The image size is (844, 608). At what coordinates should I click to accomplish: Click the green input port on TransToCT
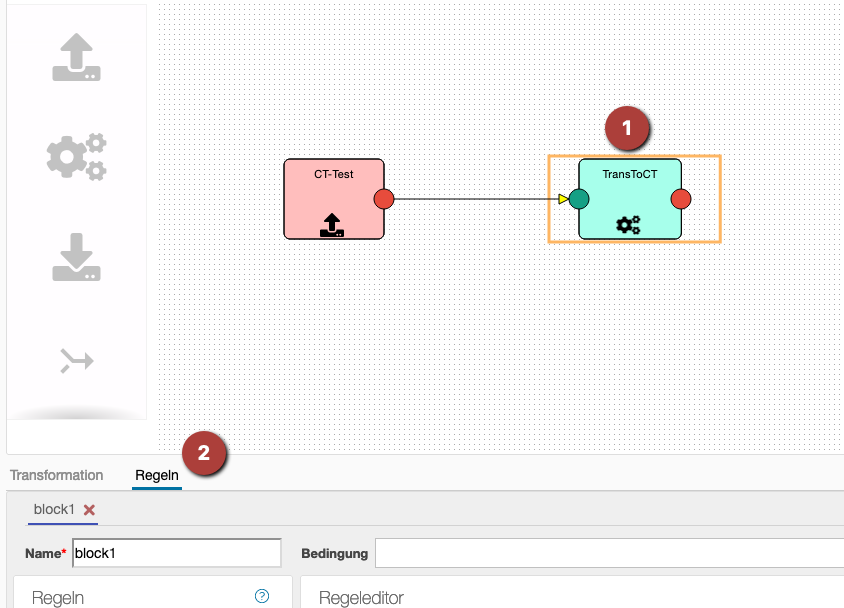579,199
